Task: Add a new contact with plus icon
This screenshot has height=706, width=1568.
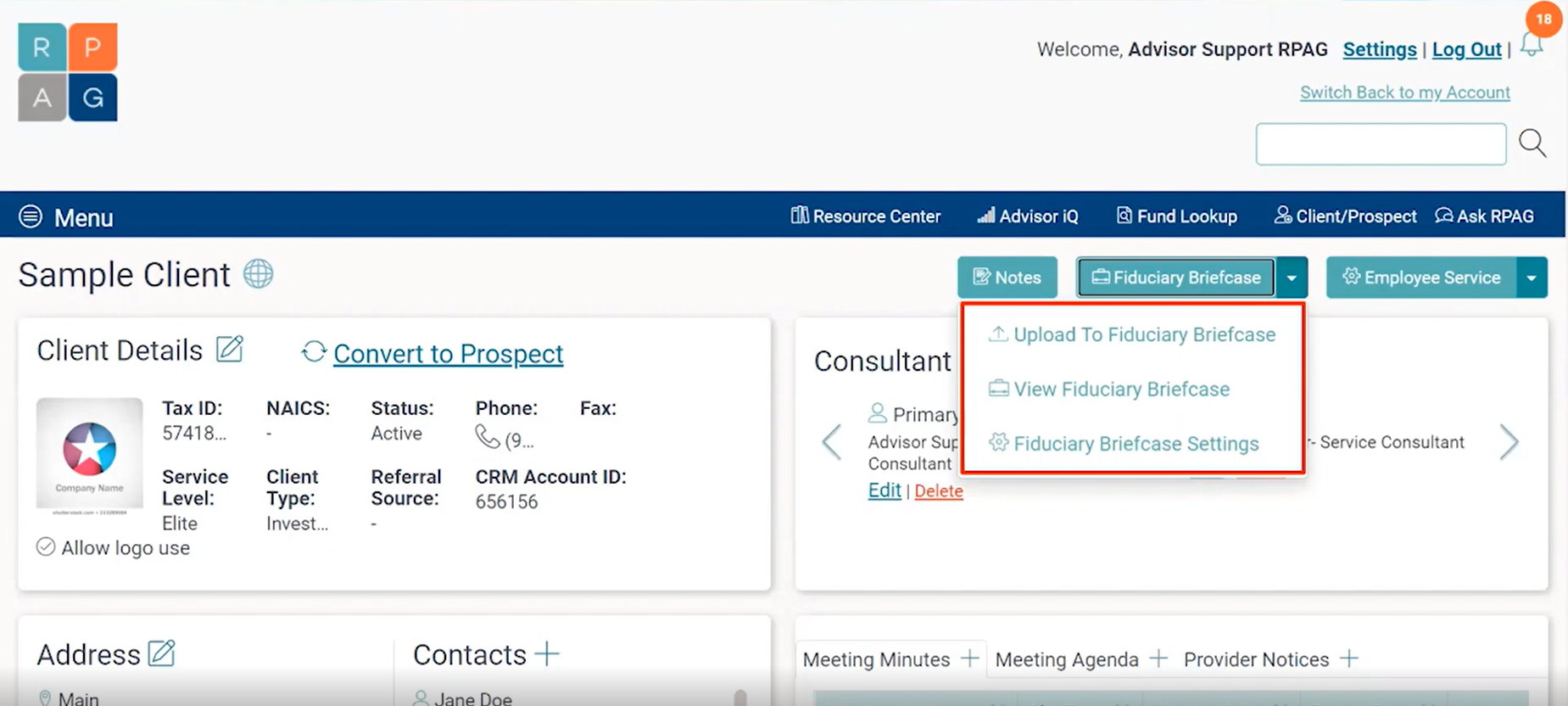Action: pyautogui.click(x=548, y=653)
